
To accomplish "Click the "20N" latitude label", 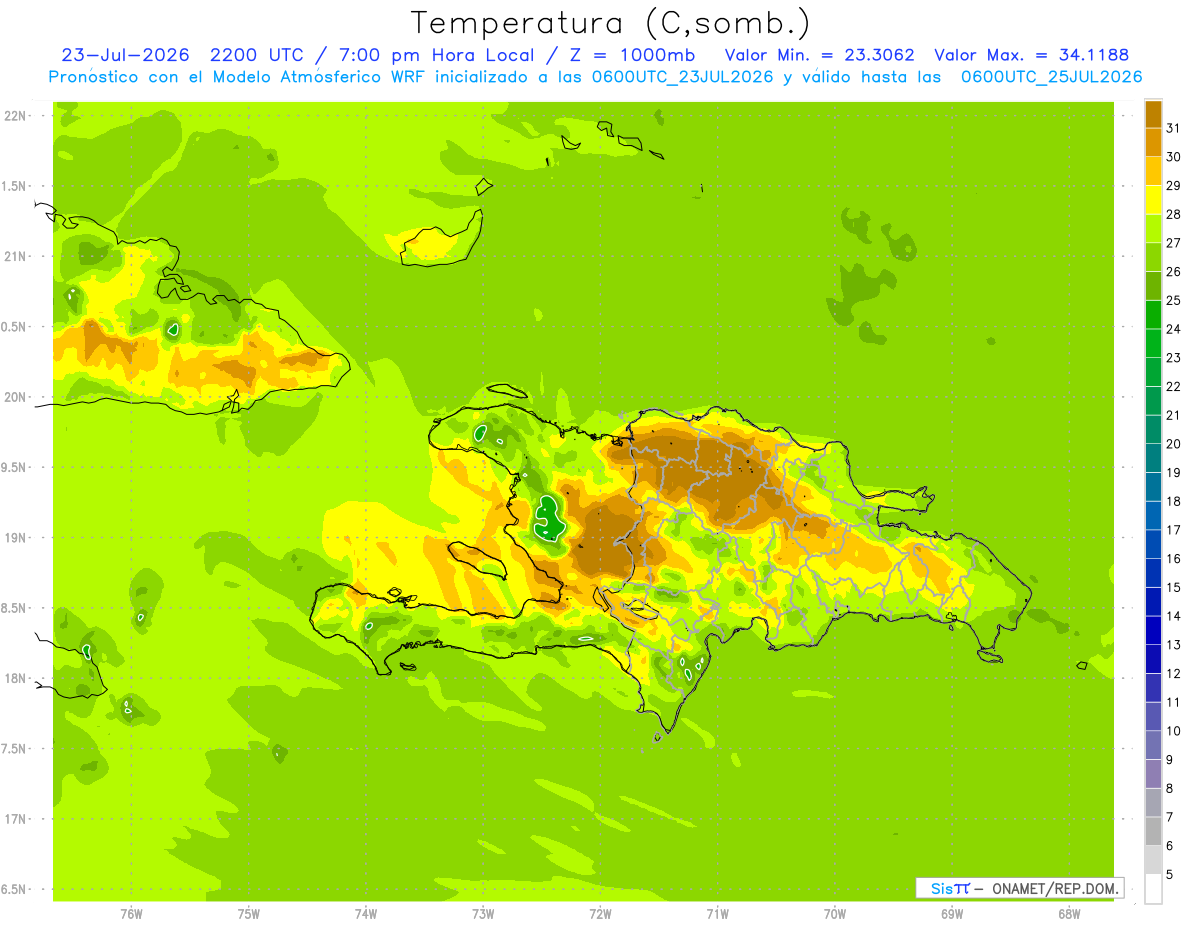I will tap(15, 397).
